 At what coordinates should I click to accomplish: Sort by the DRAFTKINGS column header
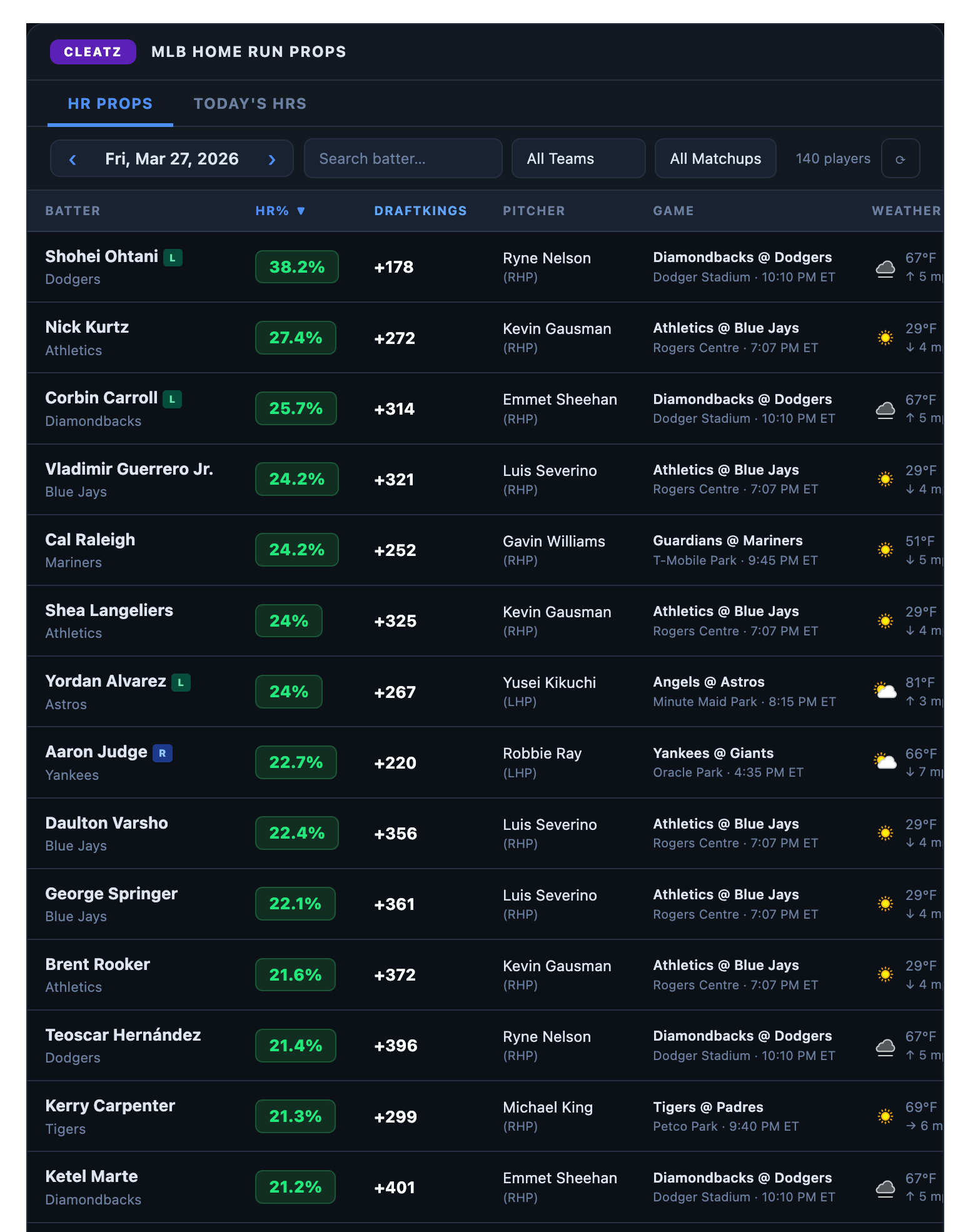point(420,211)
